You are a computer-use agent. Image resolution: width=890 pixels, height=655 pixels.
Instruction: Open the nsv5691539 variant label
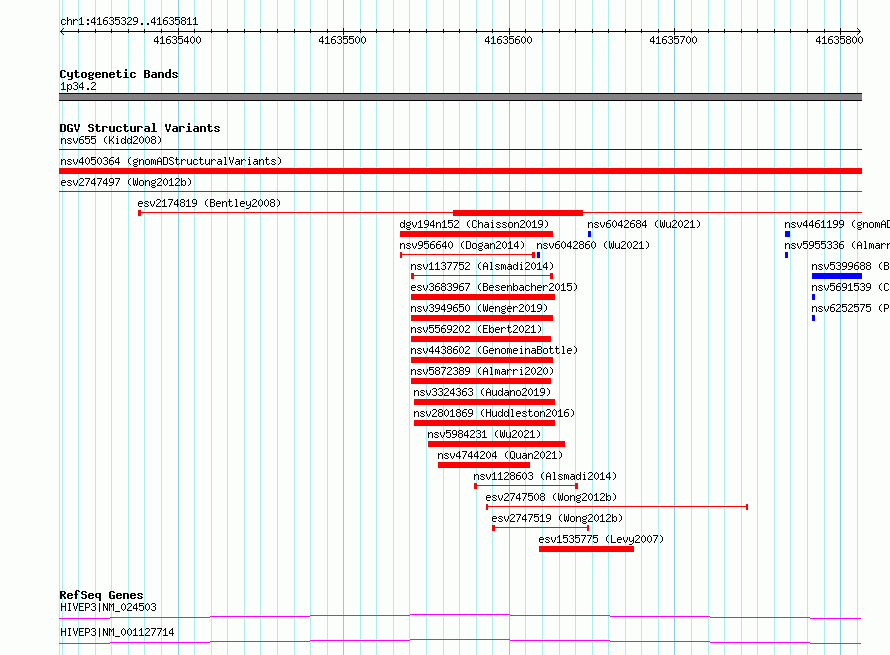(x=850, y=287)
